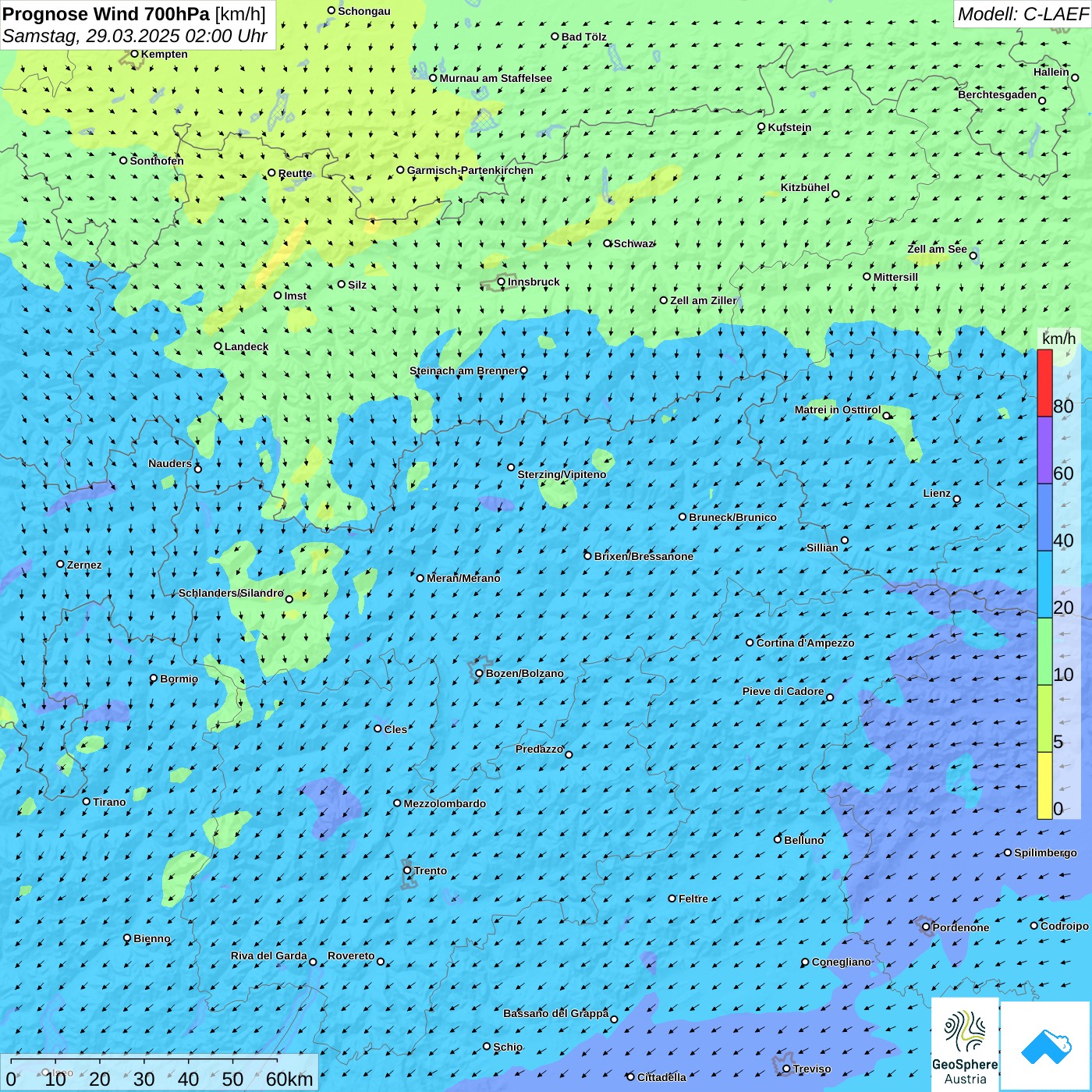The width and height of the screenshot is (1092, 1092).
Task: Click the Conegliano city label
Action: click(x=841, y=962)
